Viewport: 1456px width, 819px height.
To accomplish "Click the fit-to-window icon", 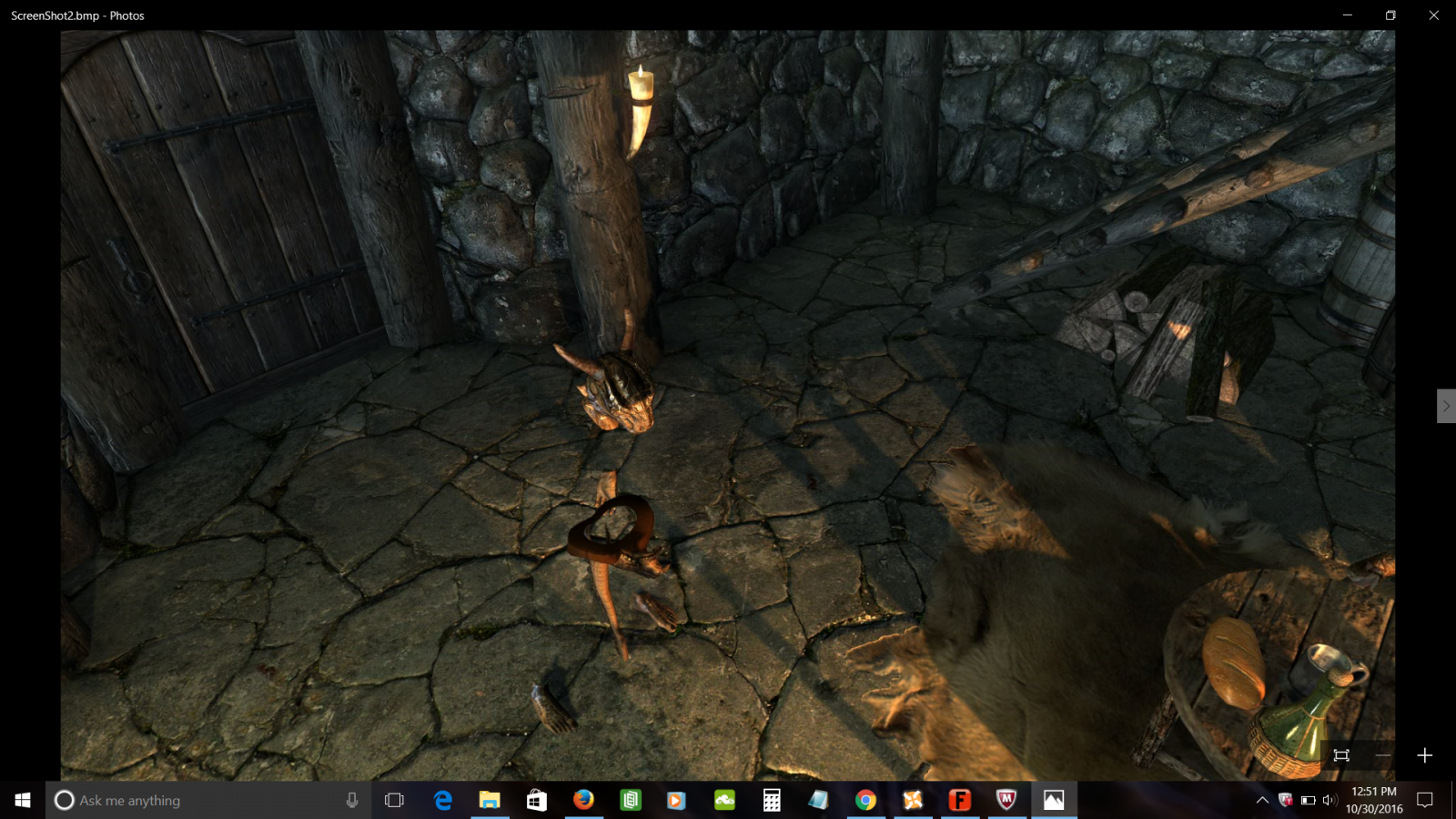I will [1341, 755].
